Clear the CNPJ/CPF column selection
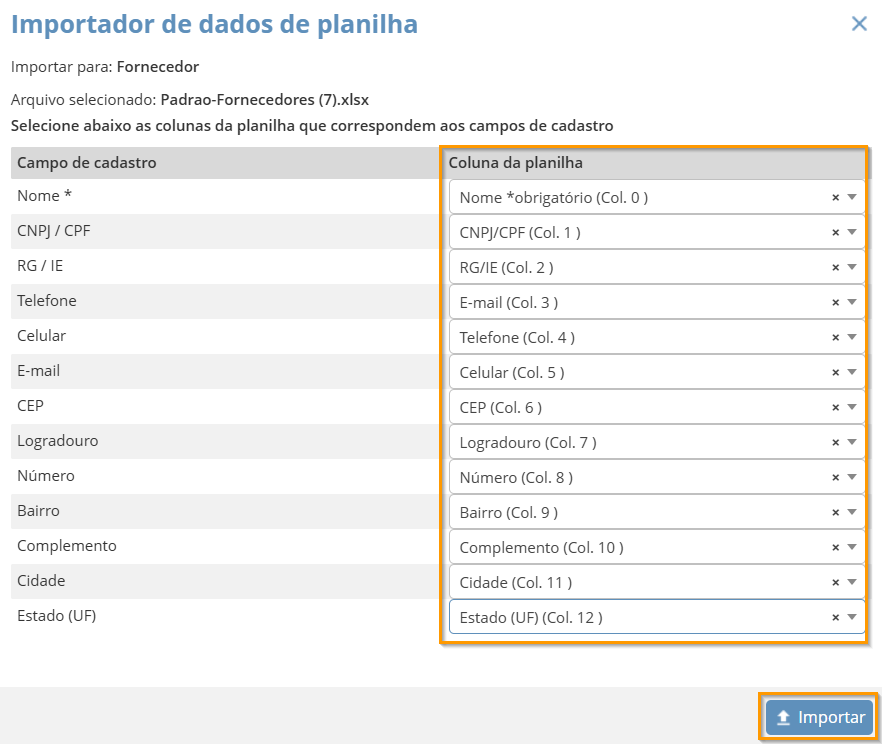 [x=835, y=233]
